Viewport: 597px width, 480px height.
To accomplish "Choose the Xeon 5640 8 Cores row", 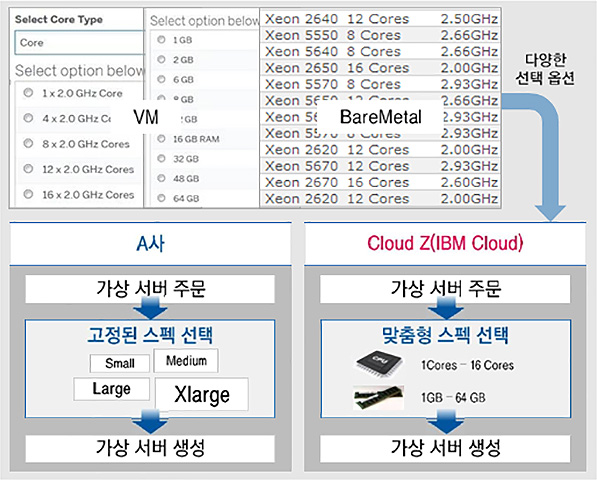I will tap(380, 51).
